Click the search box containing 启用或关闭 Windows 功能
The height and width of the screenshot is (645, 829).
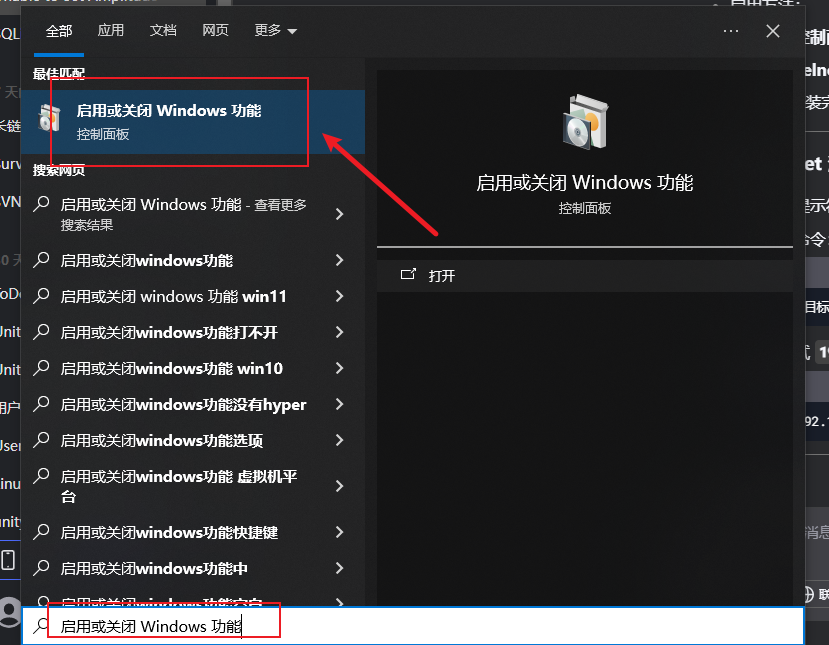click(x=412, y=626)
